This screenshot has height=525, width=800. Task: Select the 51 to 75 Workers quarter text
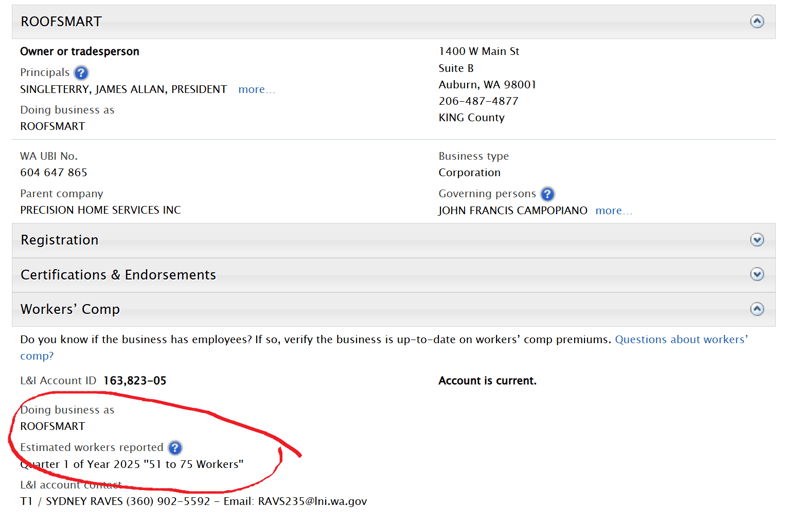(x=132, y=464)
